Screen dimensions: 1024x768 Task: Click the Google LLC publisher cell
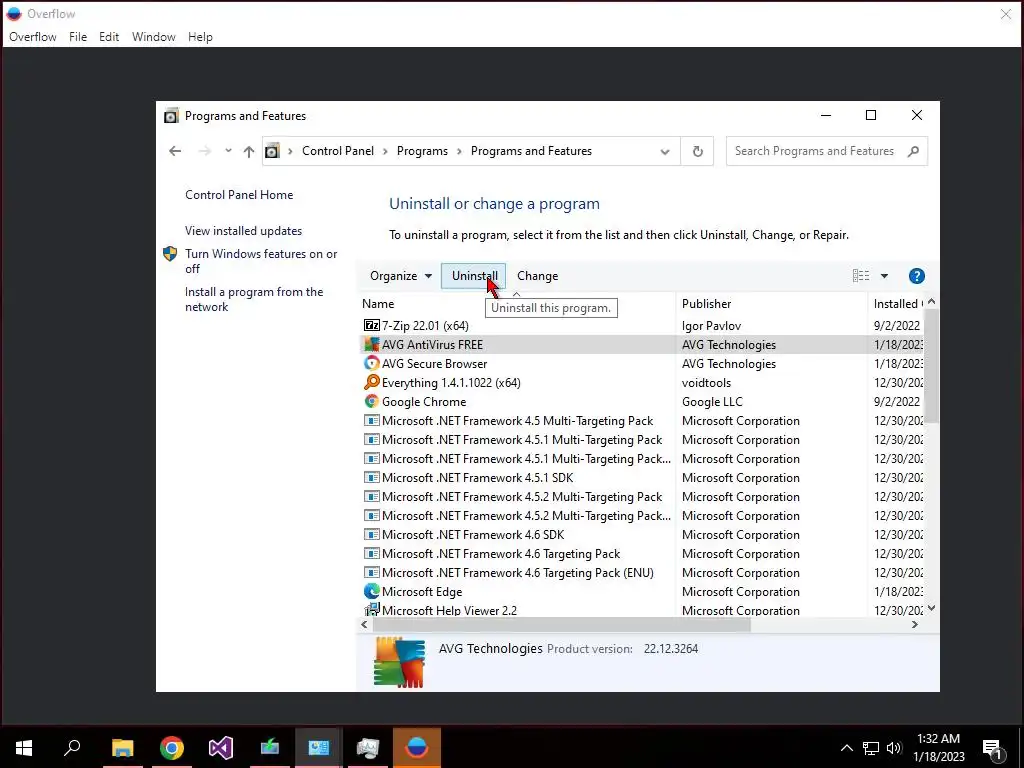712,401
